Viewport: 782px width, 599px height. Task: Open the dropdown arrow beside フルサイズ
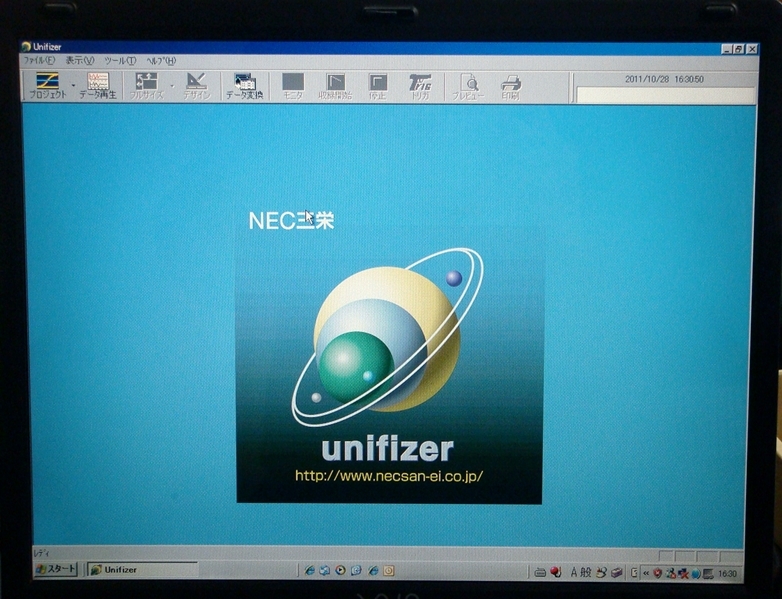point(172,86)
